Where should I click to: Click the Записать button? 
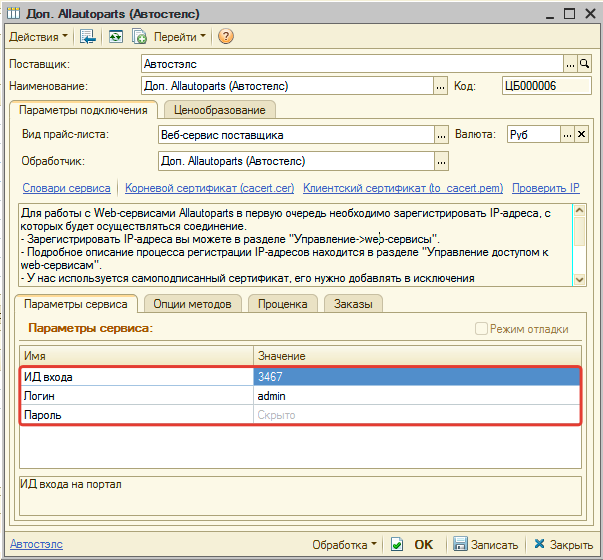[x=494, y=545]
